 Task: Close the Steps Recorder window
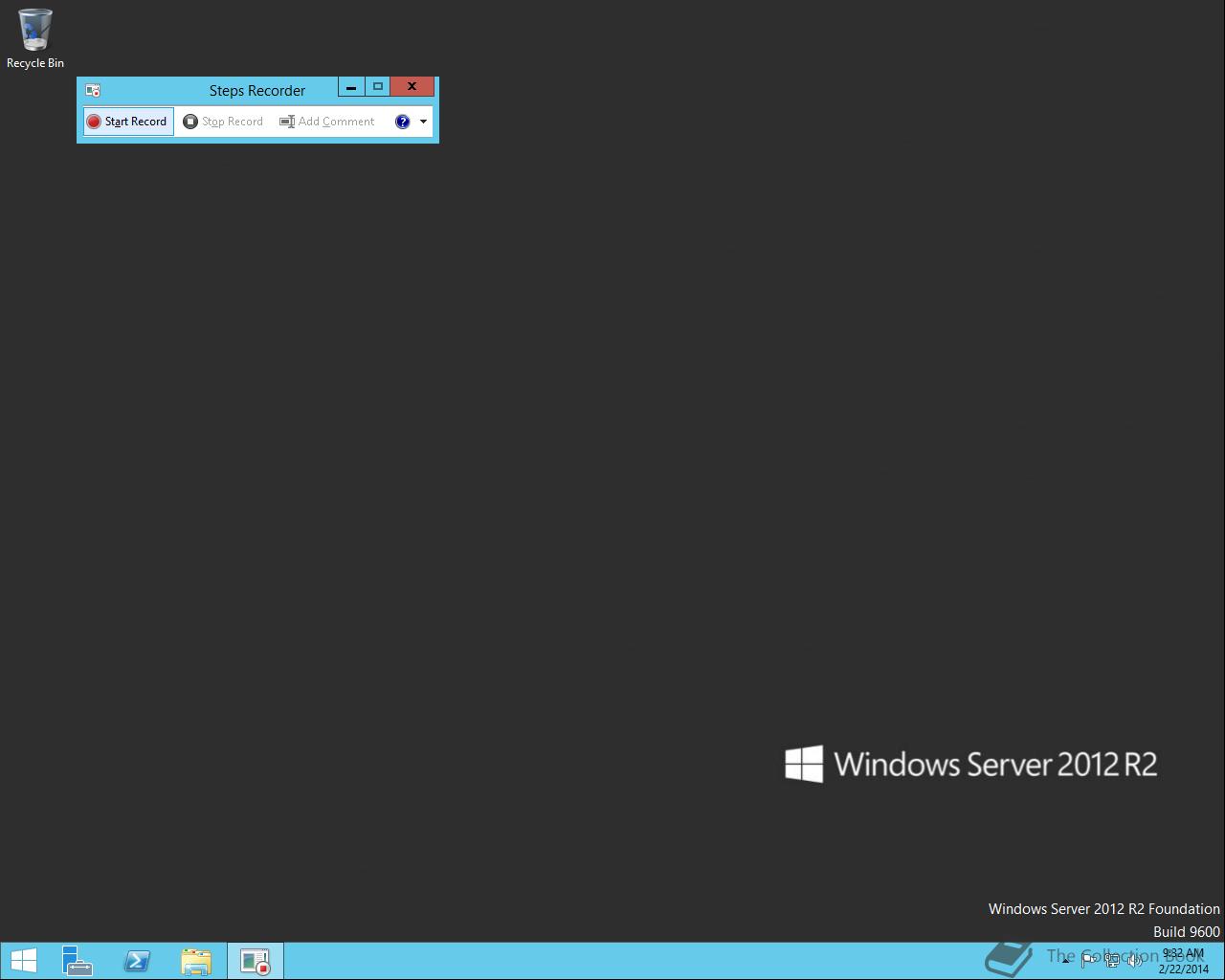click(x=412, y=87)
